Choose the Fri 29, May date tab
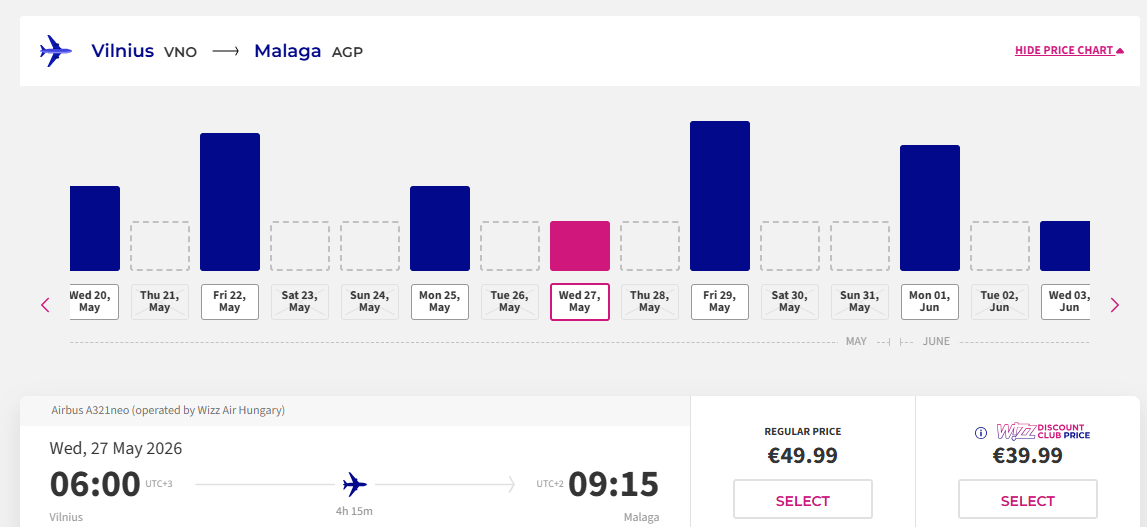 720,302
